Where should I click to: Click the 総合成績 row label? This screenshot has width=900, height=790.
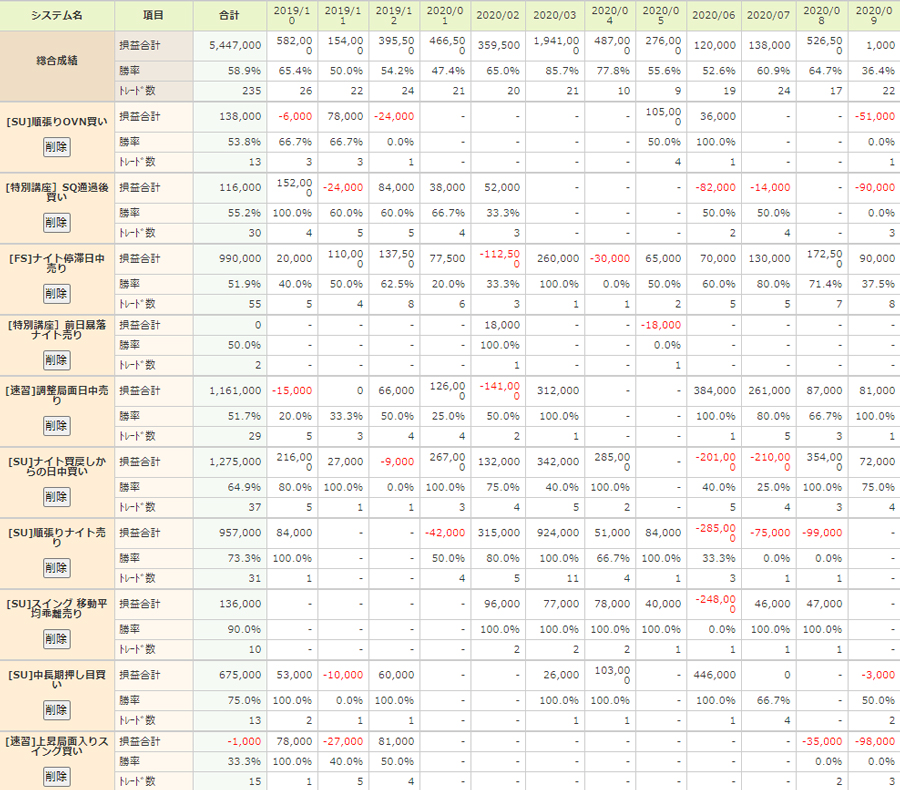tap(57, 61)
